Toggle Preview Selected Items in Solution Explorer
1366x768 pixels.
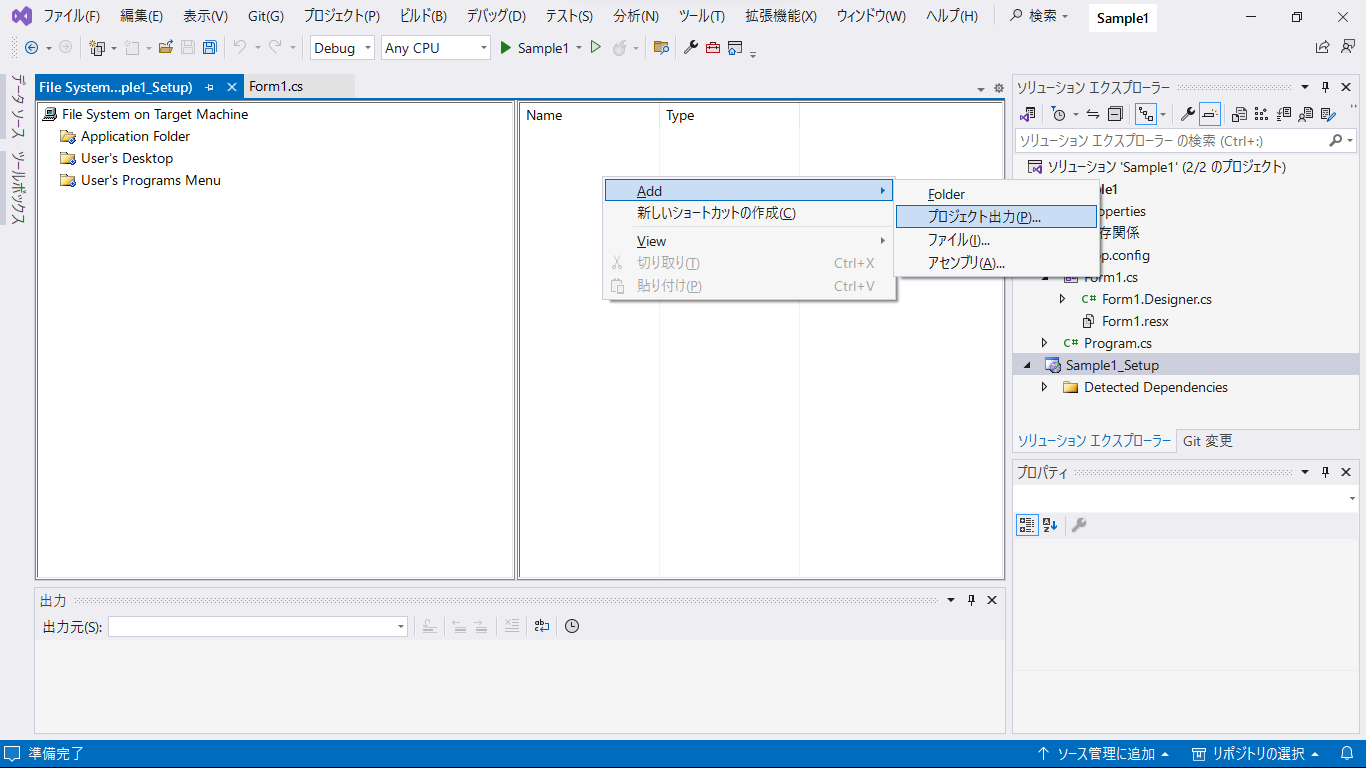coord(1210,114)
